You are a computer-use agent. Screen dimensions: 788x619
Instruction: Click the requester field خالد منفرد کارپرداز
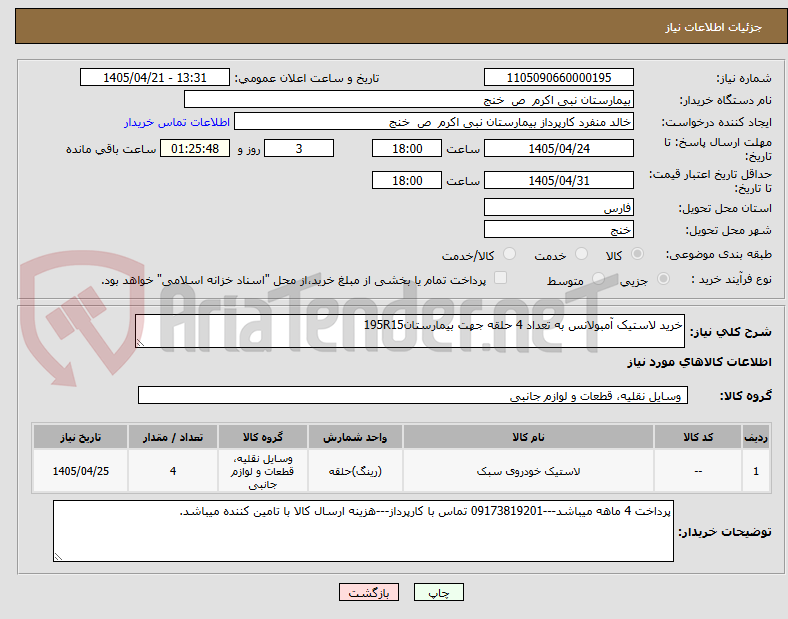pos(434,122)
